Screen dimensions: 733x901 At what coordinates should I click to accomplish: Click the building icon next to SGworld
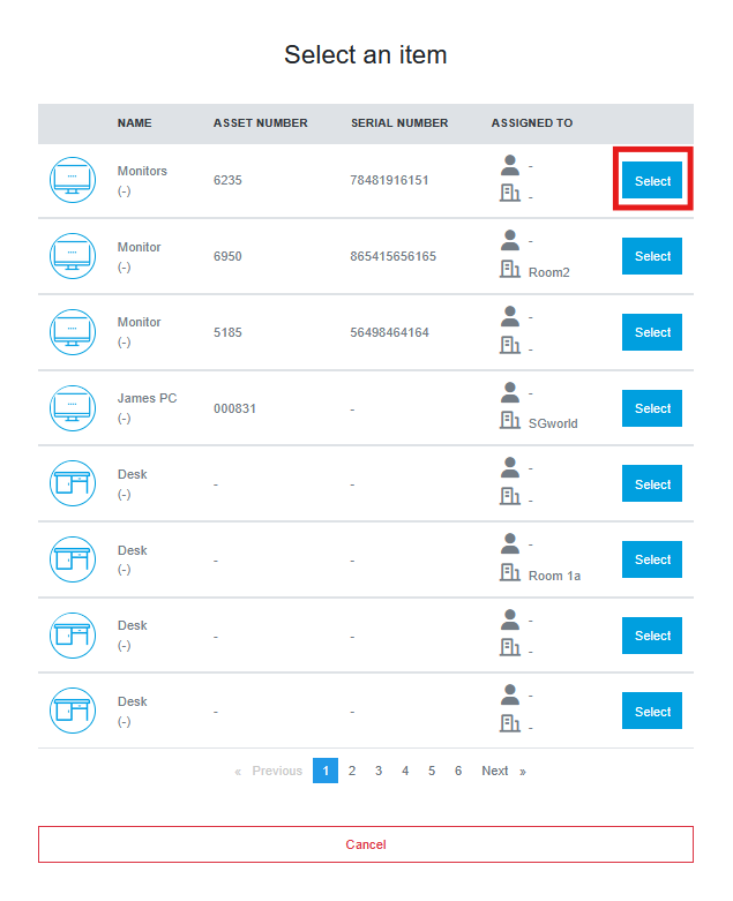510,421
